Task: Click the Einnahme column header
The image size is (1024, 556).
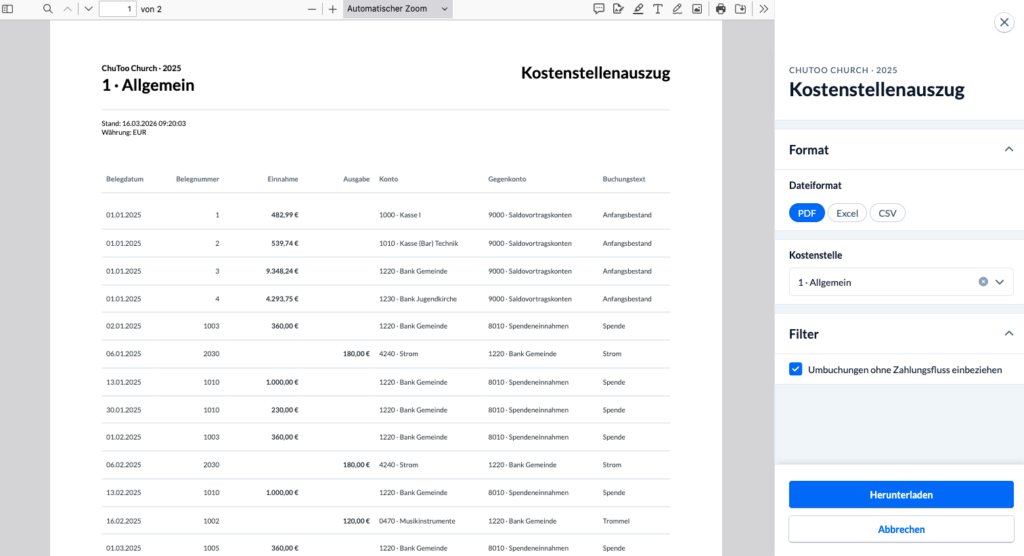Action: click(x=283, y=179)
